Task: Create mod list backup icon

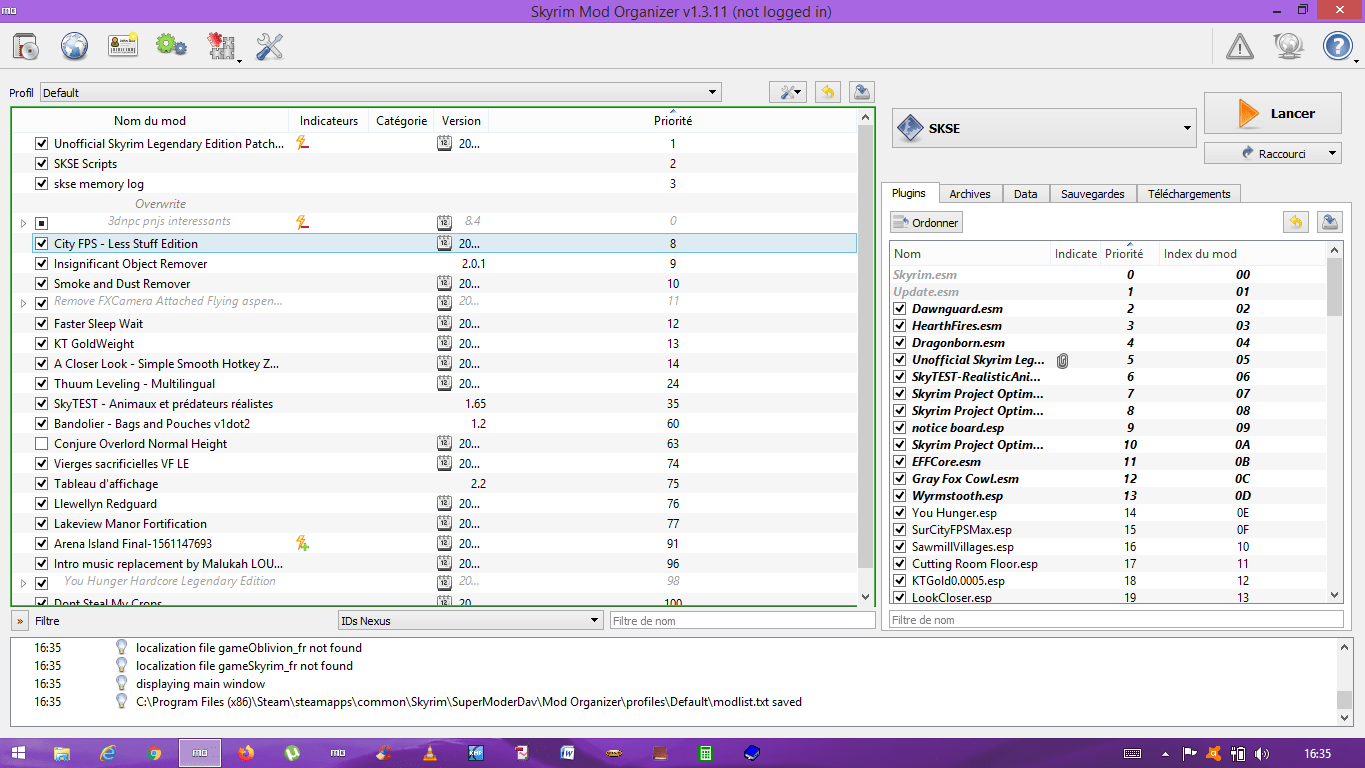Action: (862, 92)
